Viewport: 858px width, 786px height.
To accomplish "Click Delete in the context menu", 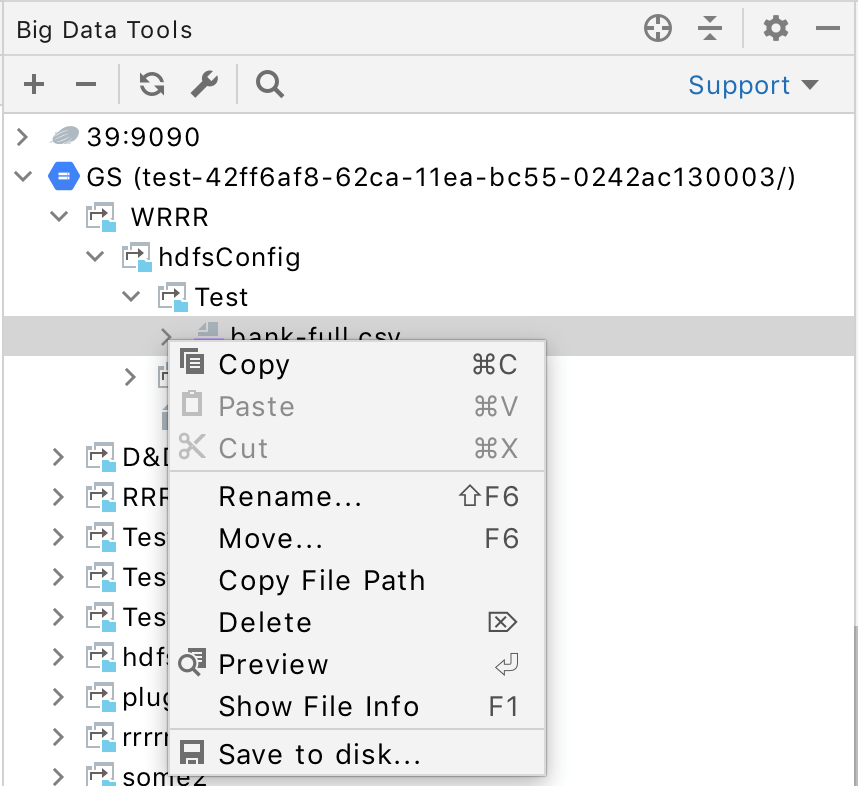I will point(265,623).
